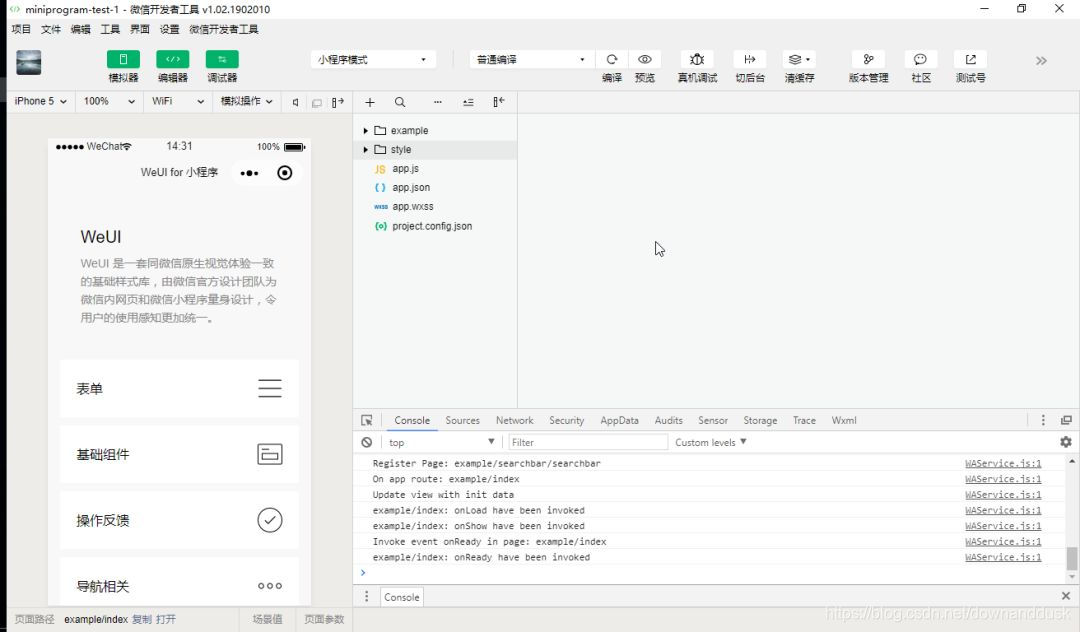Switch to the Wxml tab
This screenshot has height=632, width=1080.
pos(844,420)
